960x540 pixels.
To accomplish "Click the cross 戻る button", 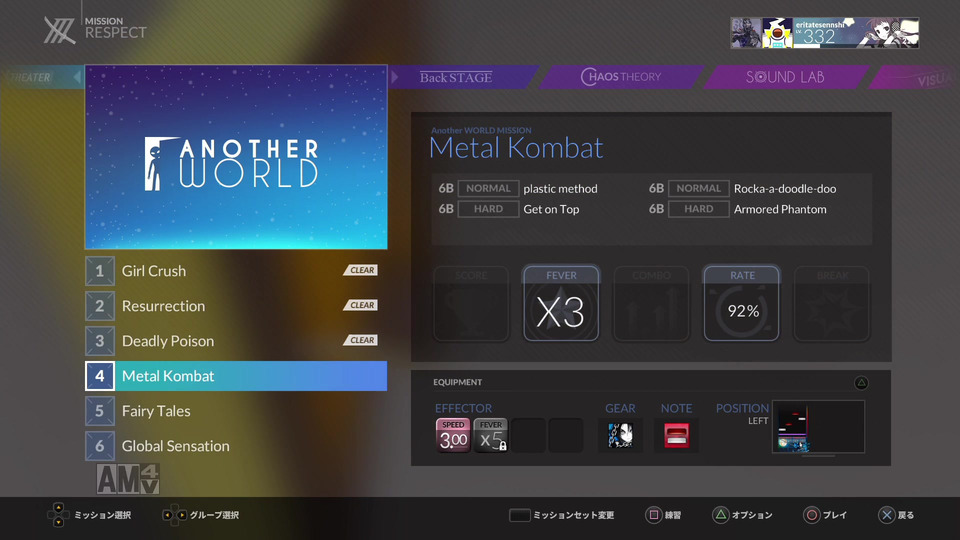I will pyautogui.click(x=896, y=516).
